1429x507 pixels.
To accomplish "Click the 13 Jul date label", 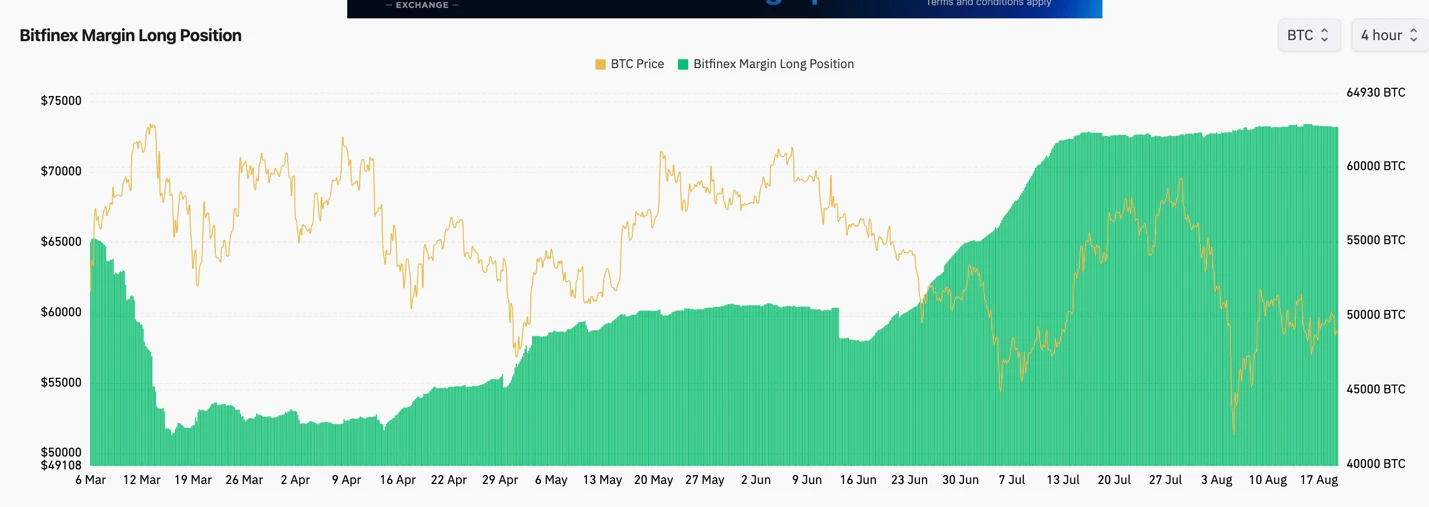I will tap(1063, 480).
